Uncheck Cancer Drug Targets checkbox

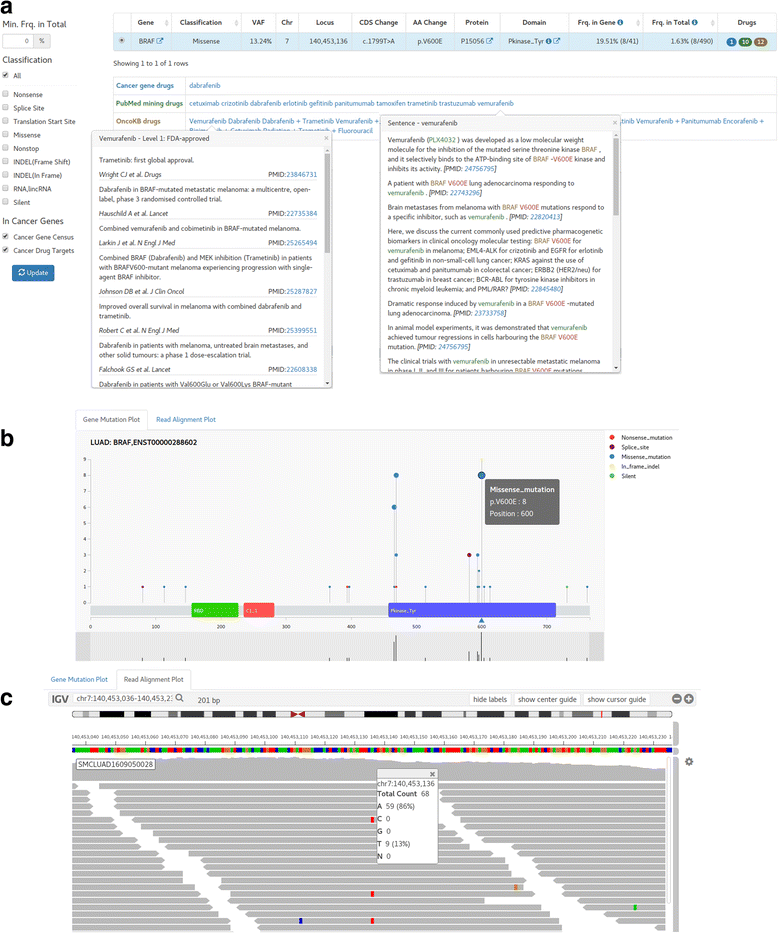click(x=5, y=250)
